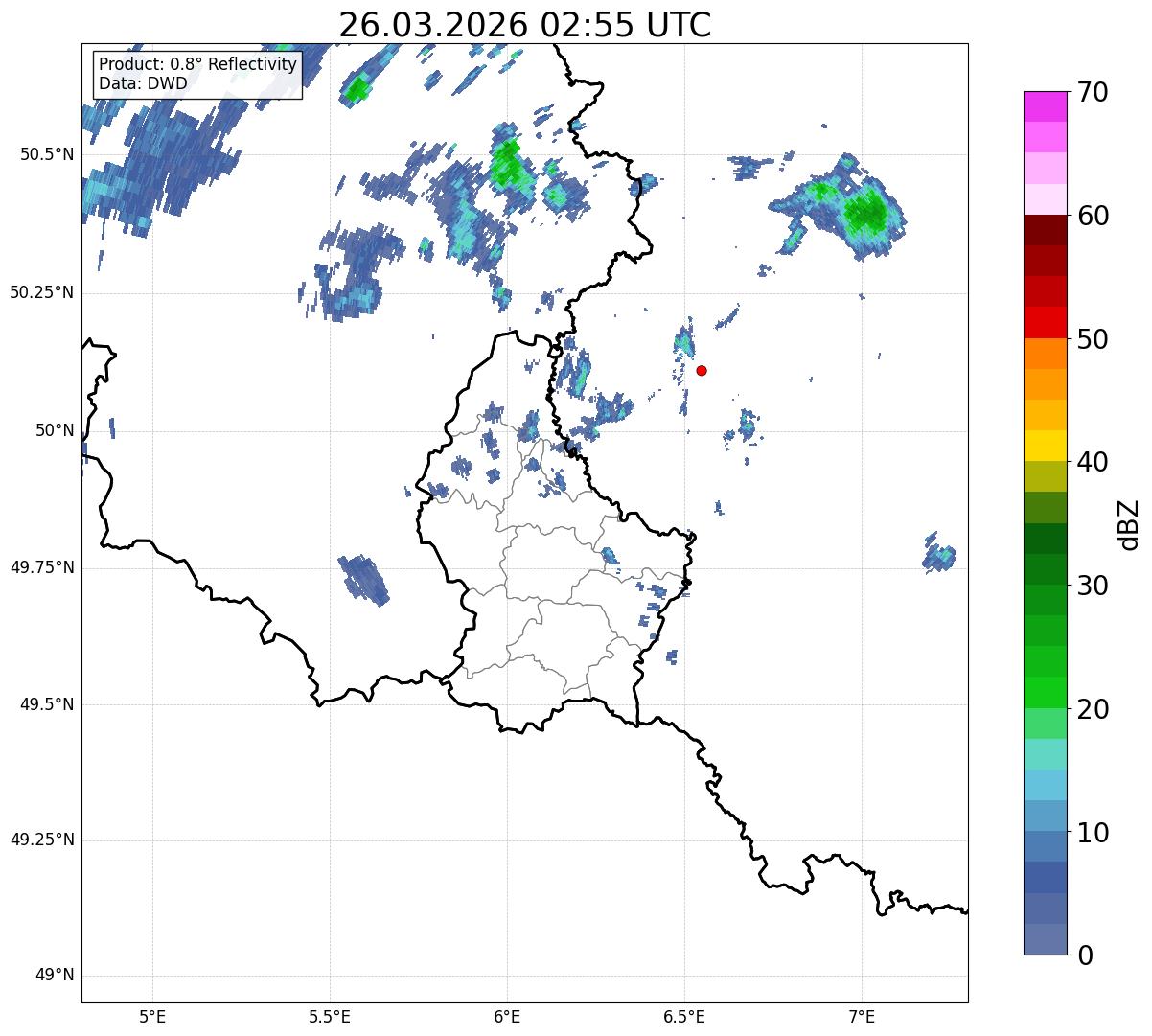
Task: Click the colorbar tick label 0
Action: (x=1085, y=955)
